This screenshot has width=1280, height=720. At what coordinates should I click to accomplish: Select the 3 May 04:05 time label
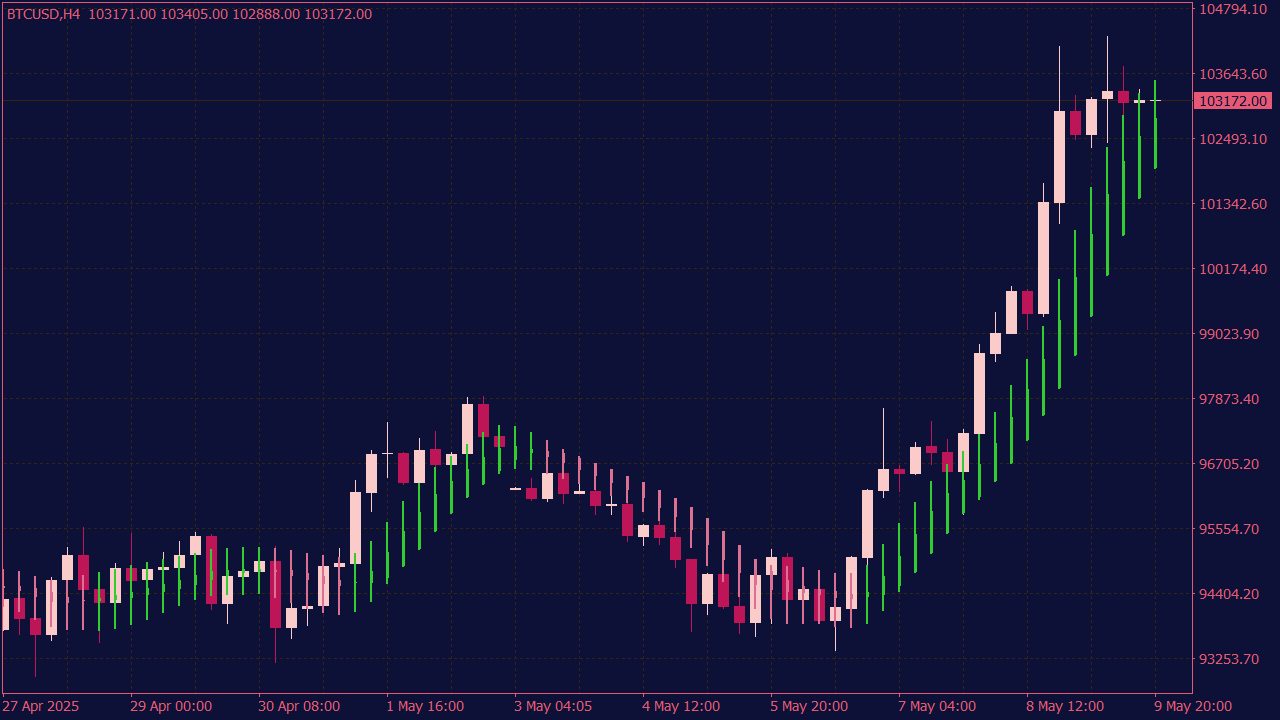click(x=554, y=706)
